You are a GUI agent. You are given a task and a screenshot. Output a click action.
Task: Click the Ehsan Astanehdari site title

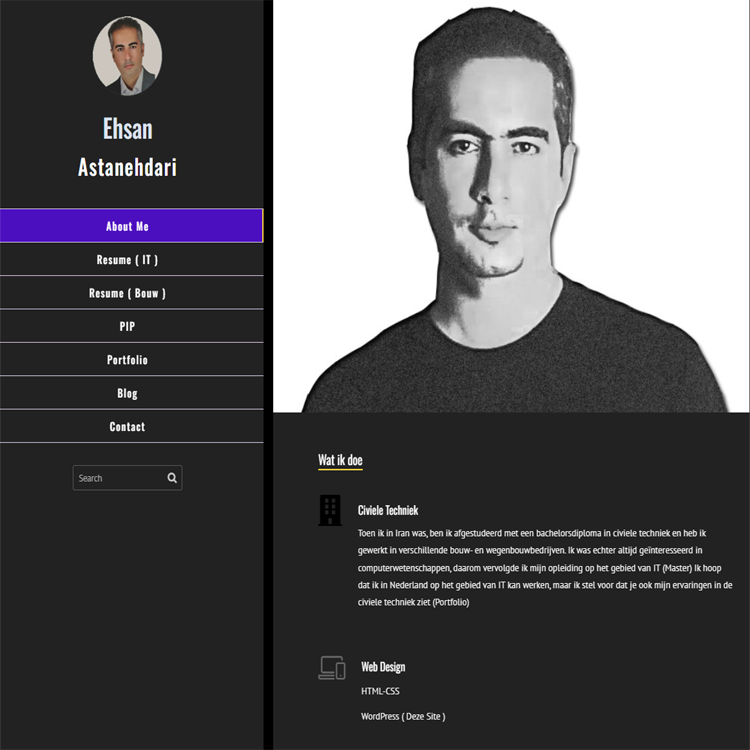pos(127,148)
